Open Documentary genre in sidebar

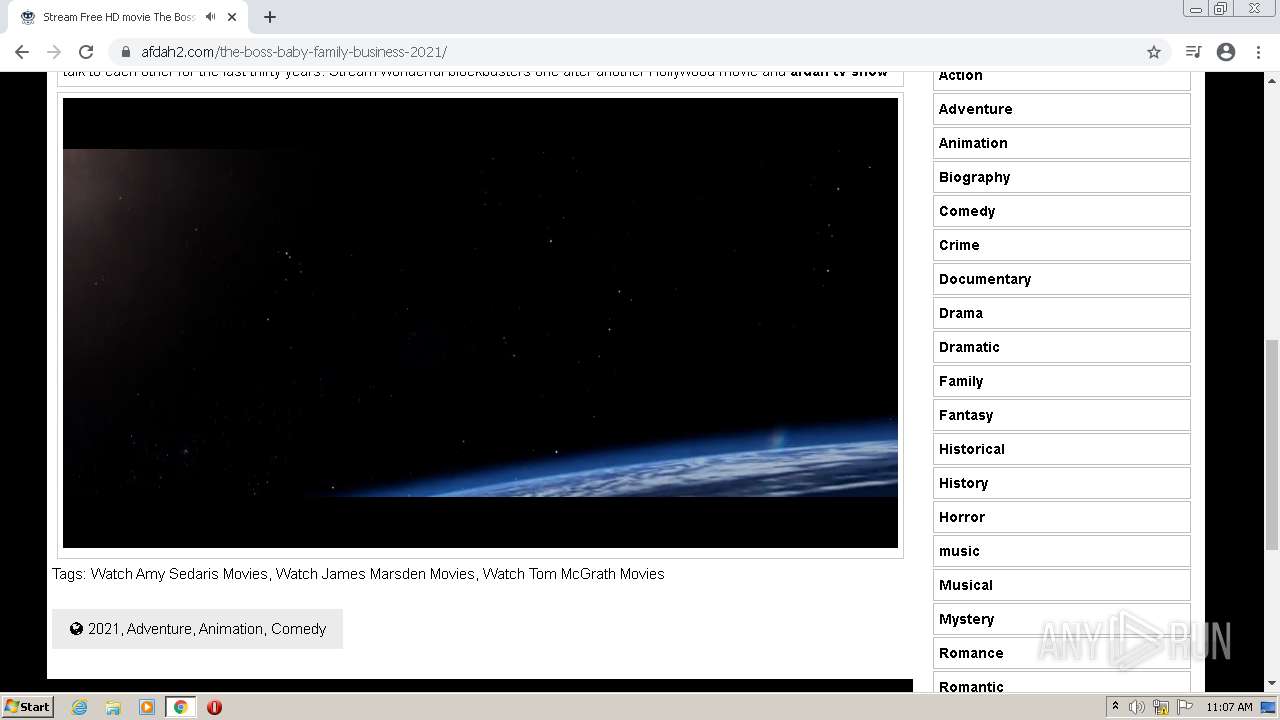coord(1061,279)
